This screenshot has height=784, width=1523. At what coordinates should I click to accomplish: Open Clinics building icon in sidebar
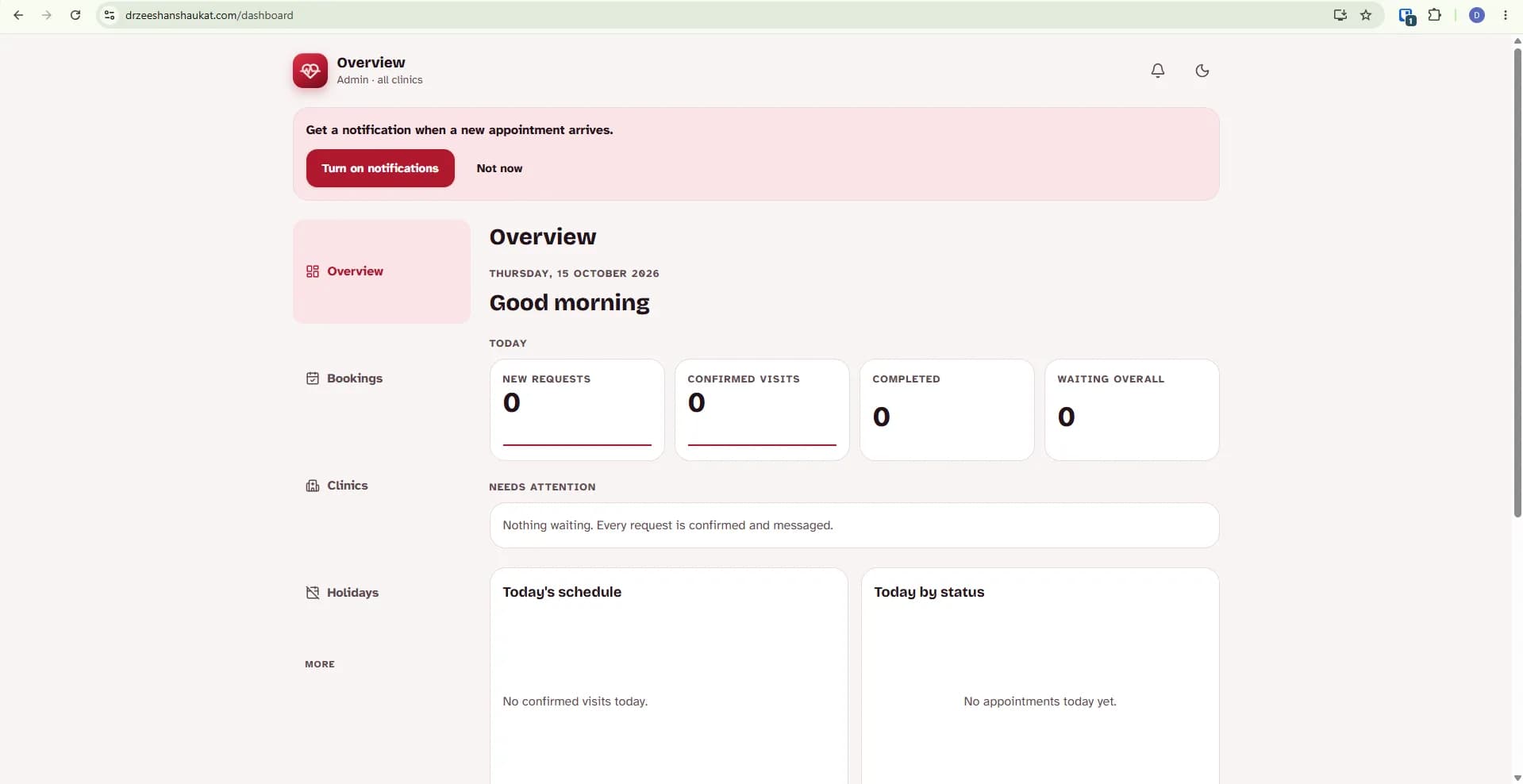(313, 486)
